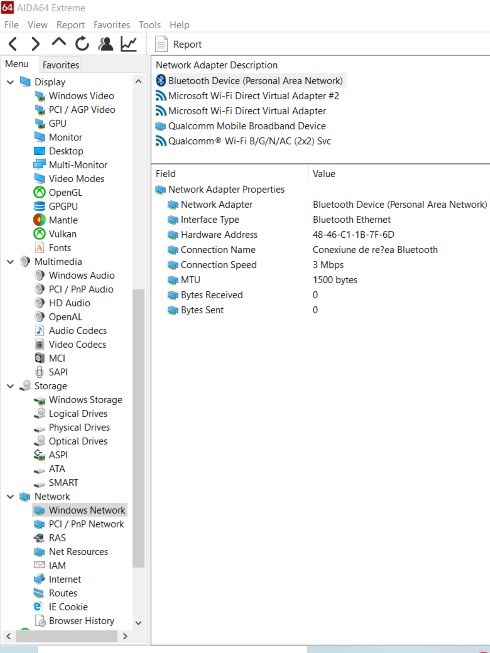The width and height of the screenshot is (490, 653).
Task: Click the Refresh icon in toolbar
Action: [82, 44]
